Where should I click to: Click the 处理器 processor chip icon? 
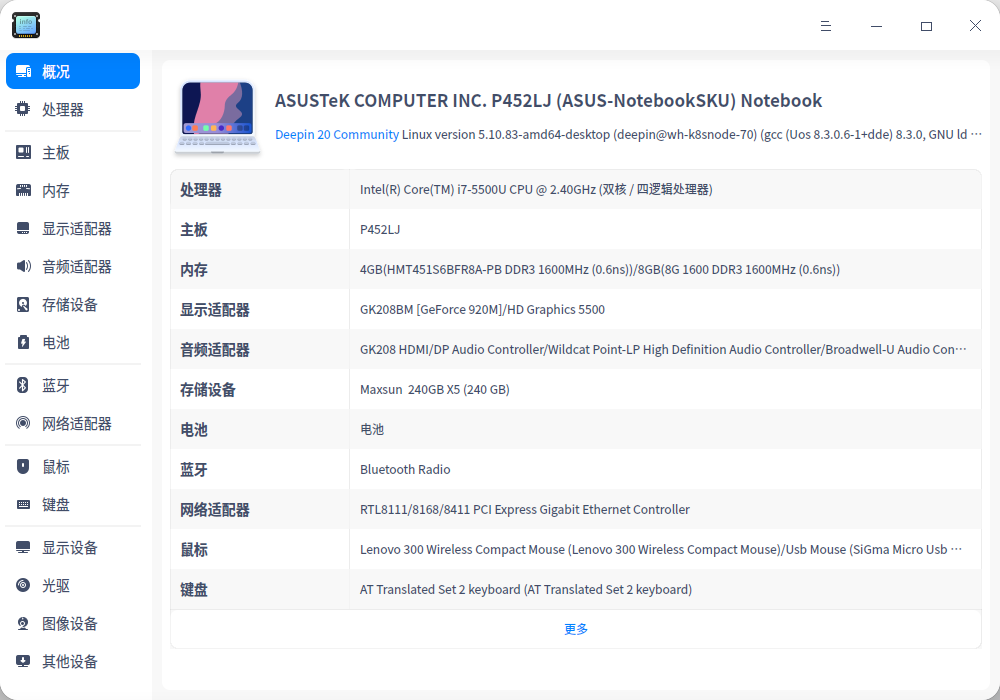[x=23, y=109]
